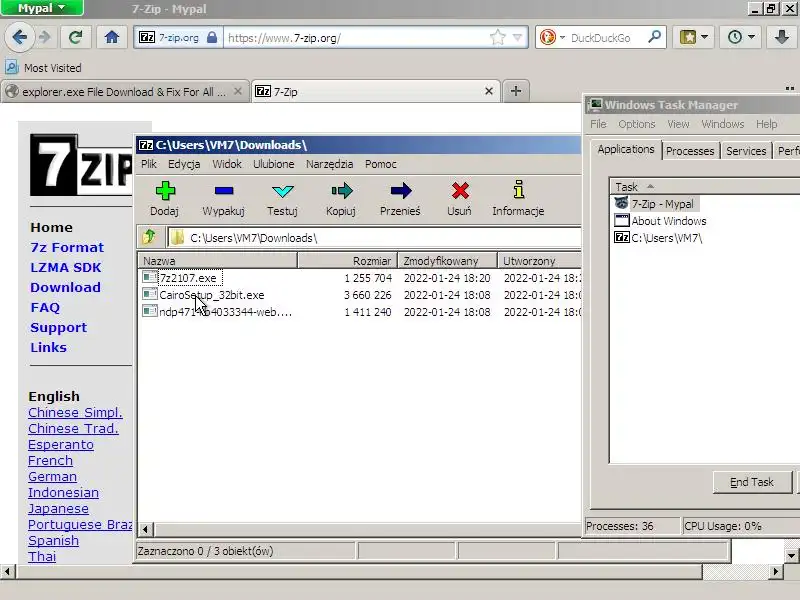Open the Edycja menu in 7-Zip
800x600 pixels.
tap(184, 164)
